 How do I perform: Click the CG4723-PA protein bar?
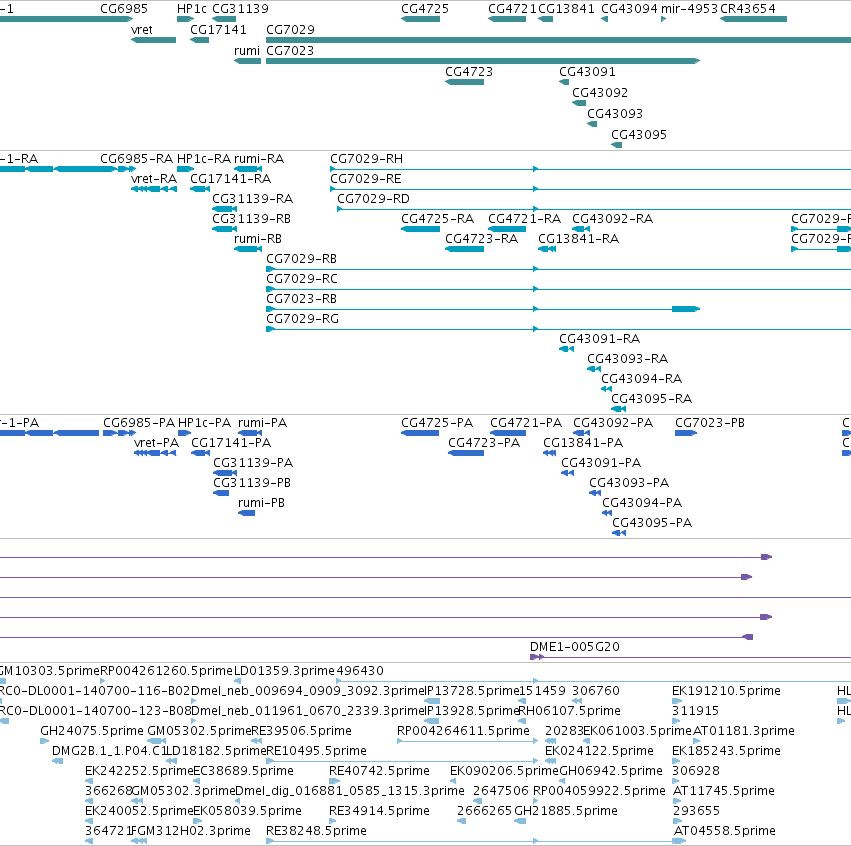[466, 453]
